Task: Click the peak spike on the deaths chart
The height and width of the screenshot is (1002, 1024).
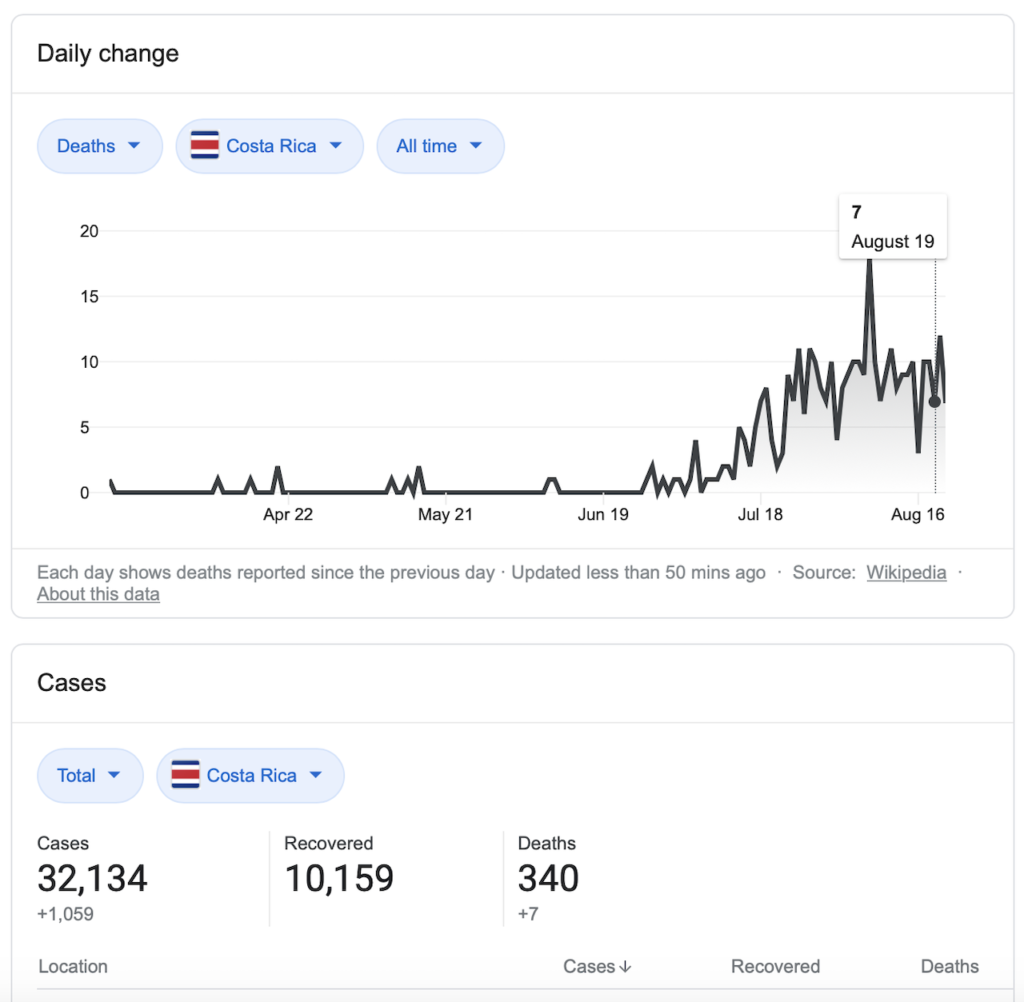Action: click(869, 262)
